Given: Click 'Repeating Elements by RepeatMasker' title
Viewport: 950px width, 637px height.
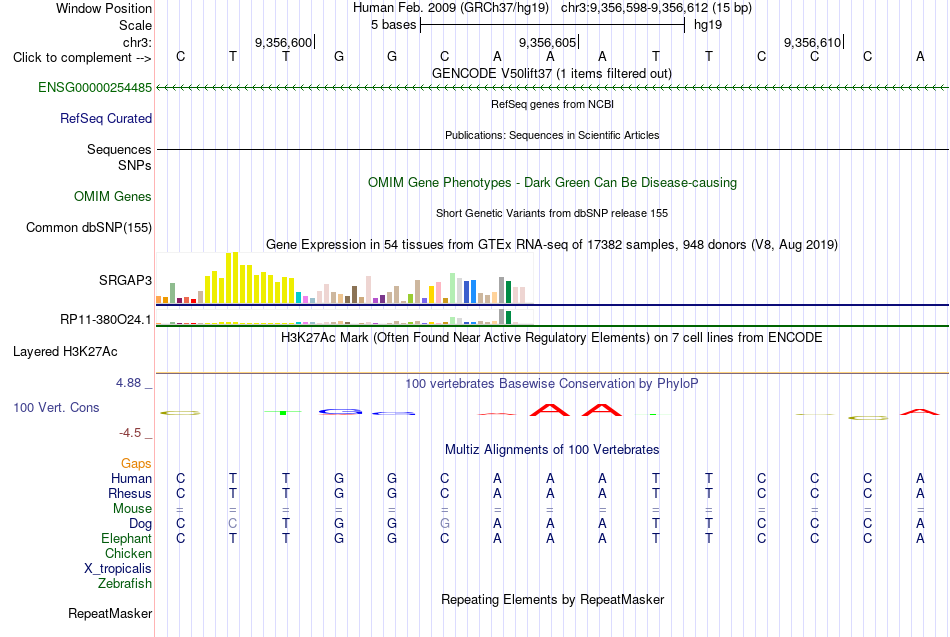Looking at the screenshot, I should [552, 599].
